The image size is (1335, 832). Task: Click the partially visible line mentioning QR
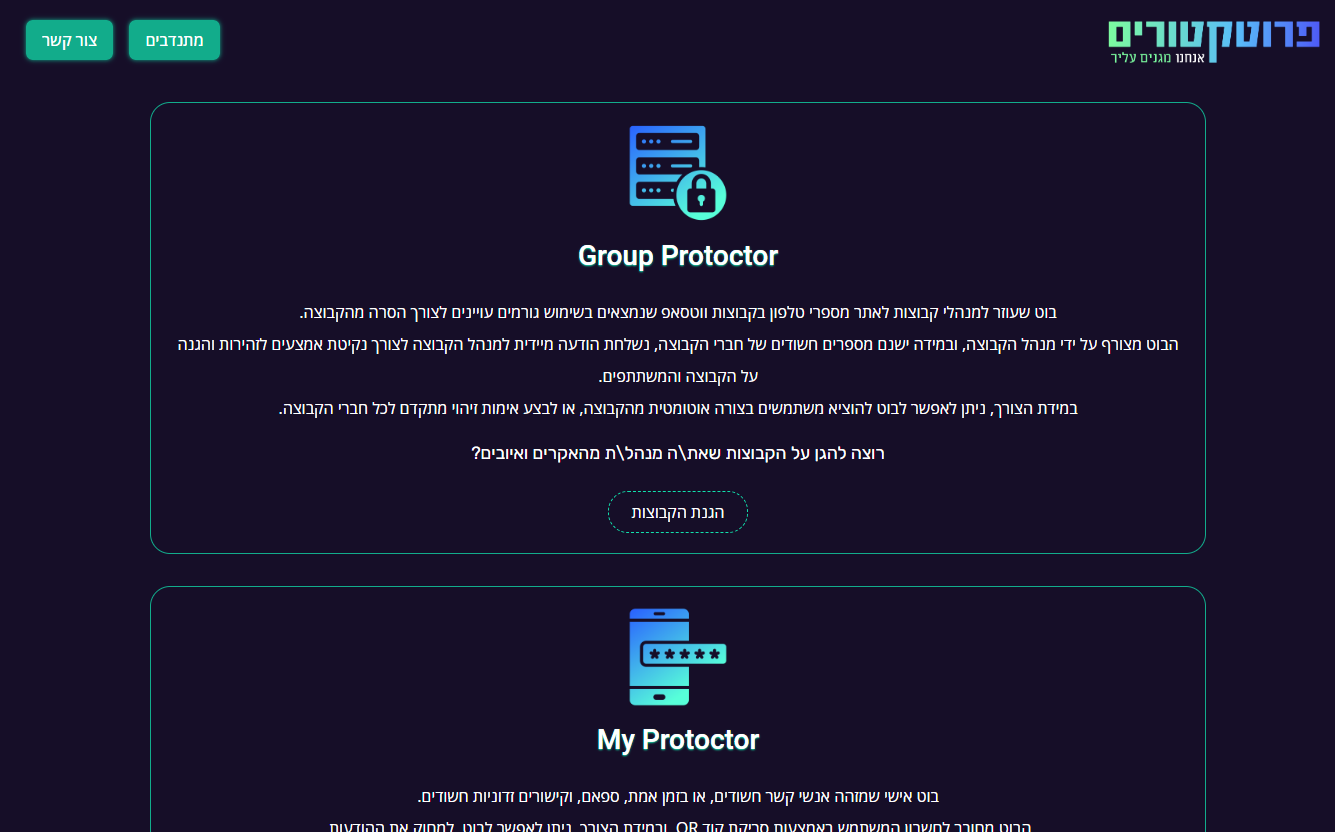678,826
